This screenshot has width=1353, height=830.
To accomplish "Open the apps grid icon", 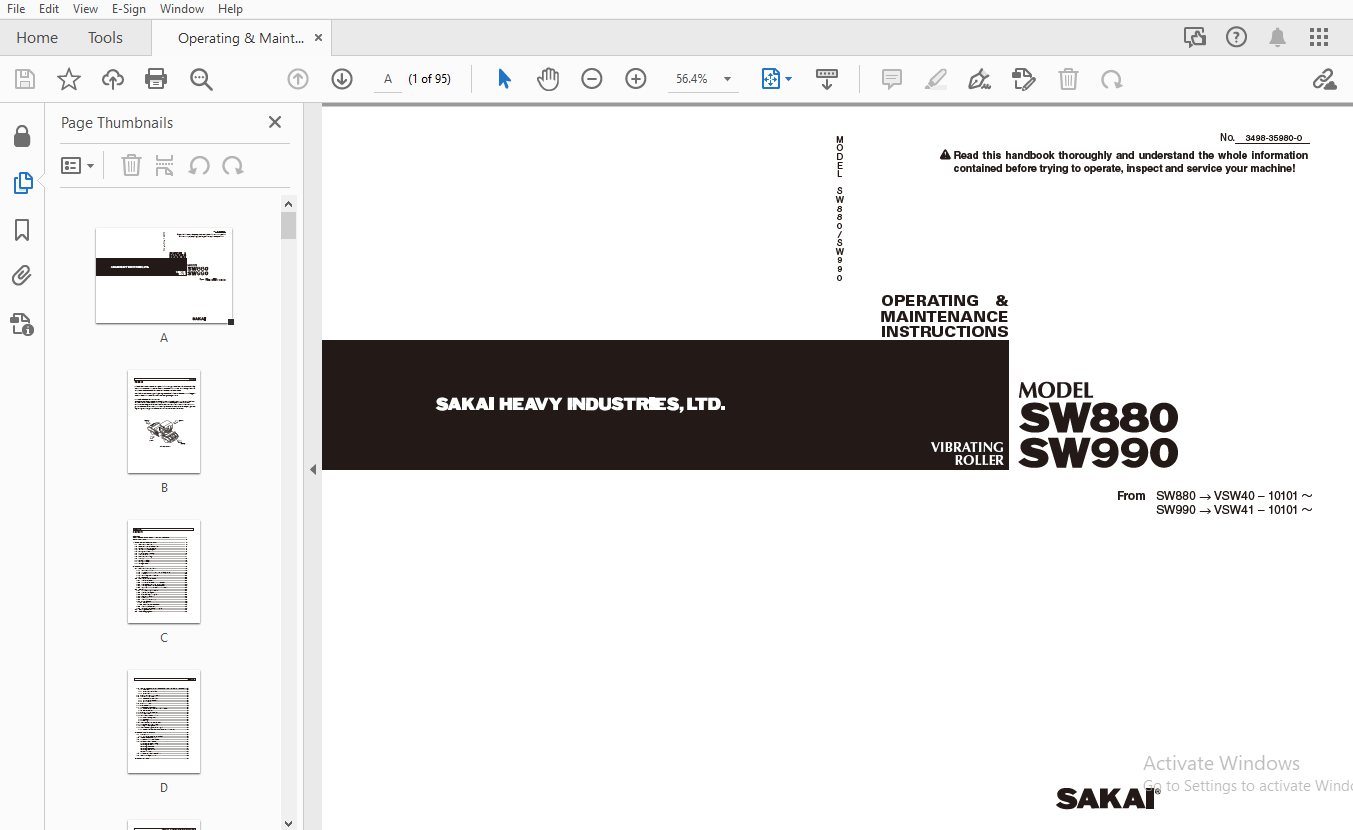I will pyautogui.click(x=1319, y=38).
